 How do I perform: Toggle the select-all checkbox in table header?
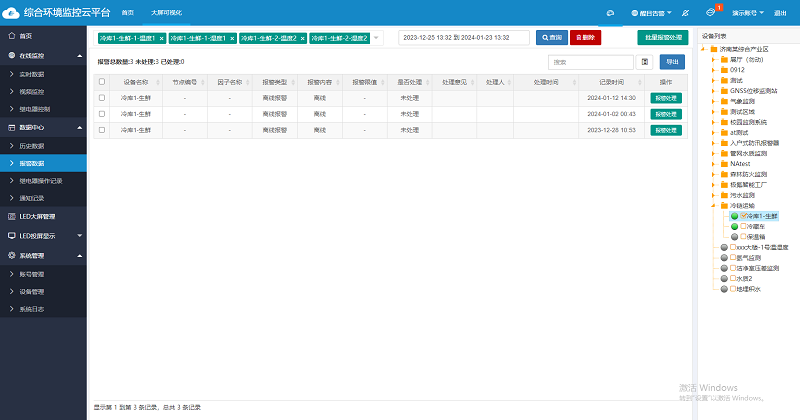click(x=101, y=82)
